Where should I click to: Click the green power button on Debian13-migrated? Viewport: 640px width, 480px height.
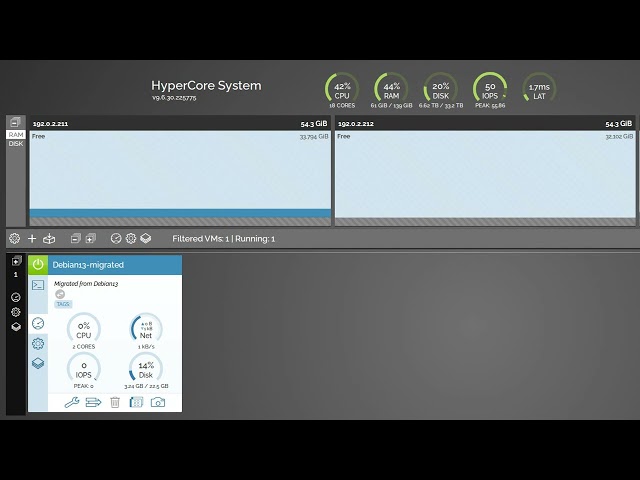coord(38,264)
